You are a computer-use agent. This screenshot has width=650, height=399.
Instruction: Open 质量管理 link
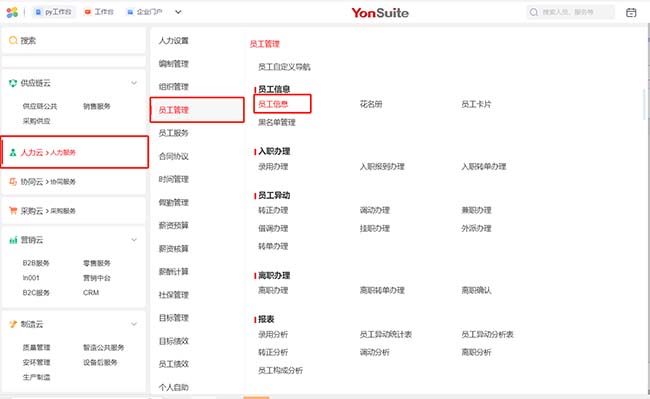click(x=36, y=347)
